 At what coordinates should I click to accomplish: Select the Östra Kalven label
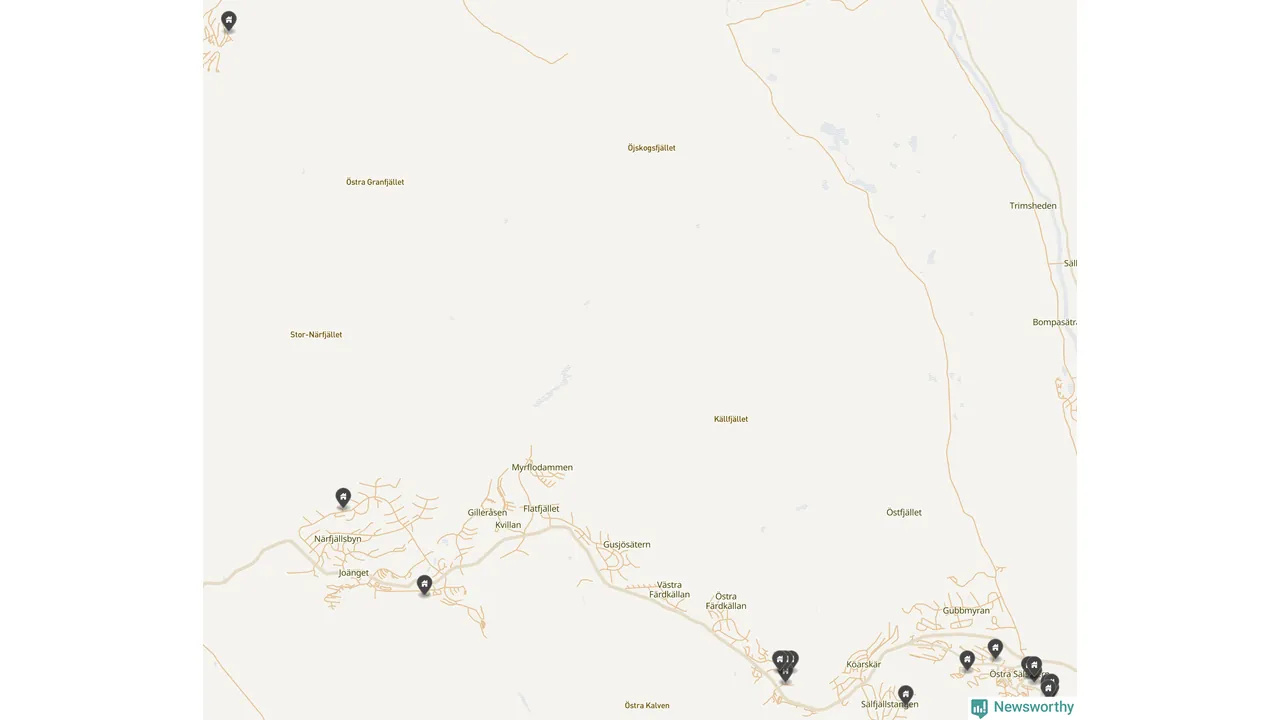click(x=647, y=705)
